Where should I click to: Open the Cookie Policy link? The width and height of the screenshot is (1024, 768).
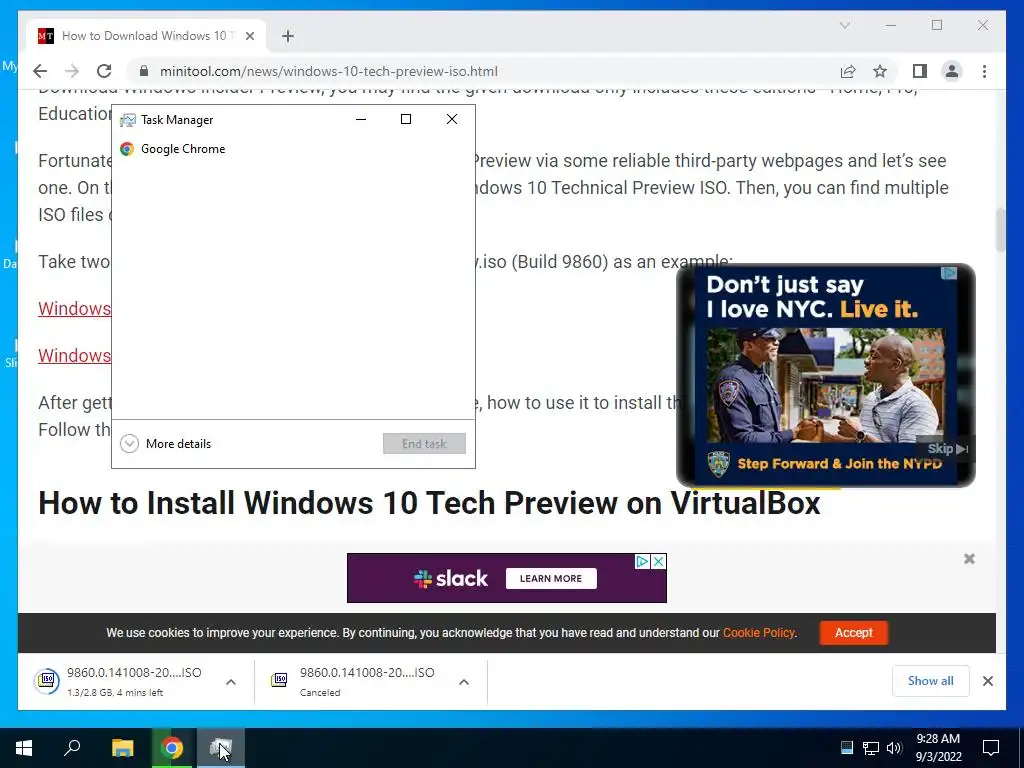[759, 633]
